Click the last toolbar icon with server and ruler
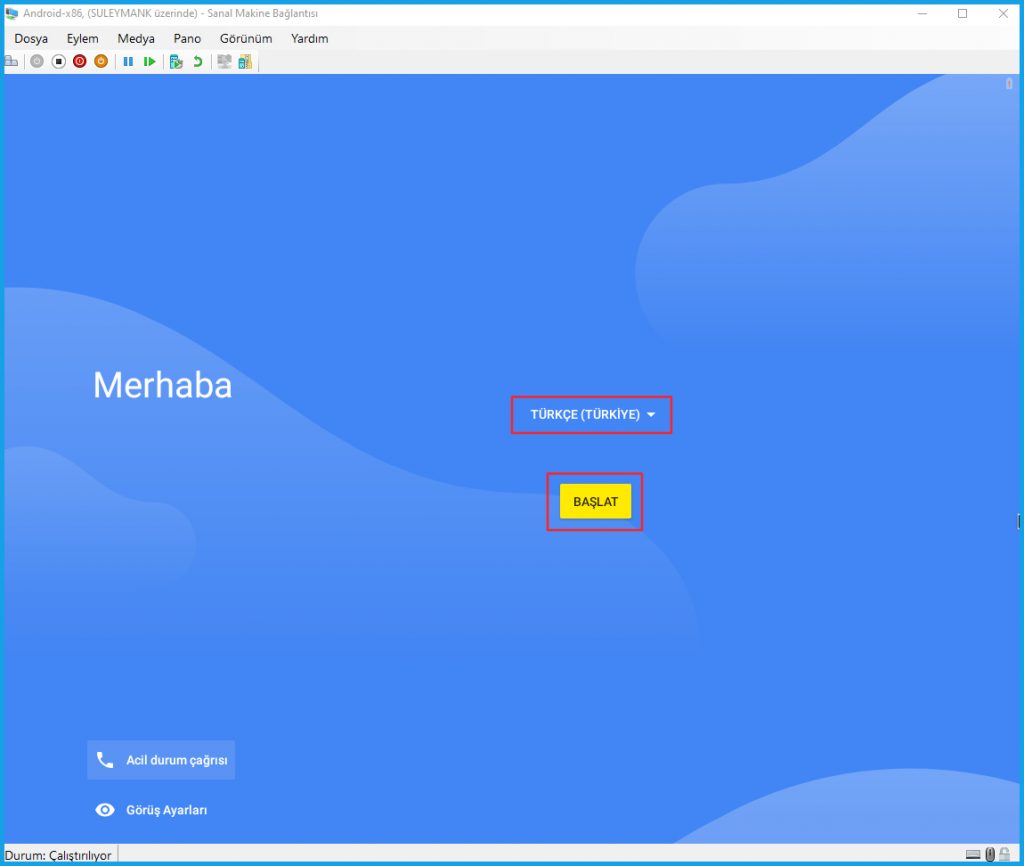Image resolution: width=1024 pixels, height=866 pixels. 245,61
